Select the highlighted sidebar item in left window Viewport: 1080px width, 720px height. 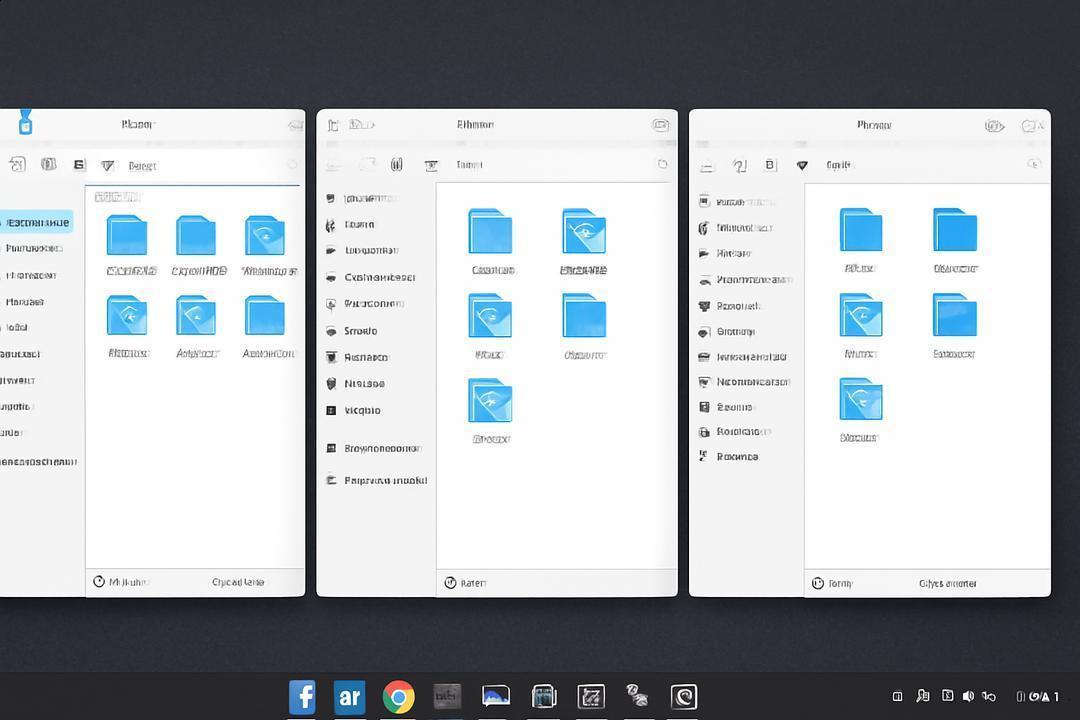[37, 223]
